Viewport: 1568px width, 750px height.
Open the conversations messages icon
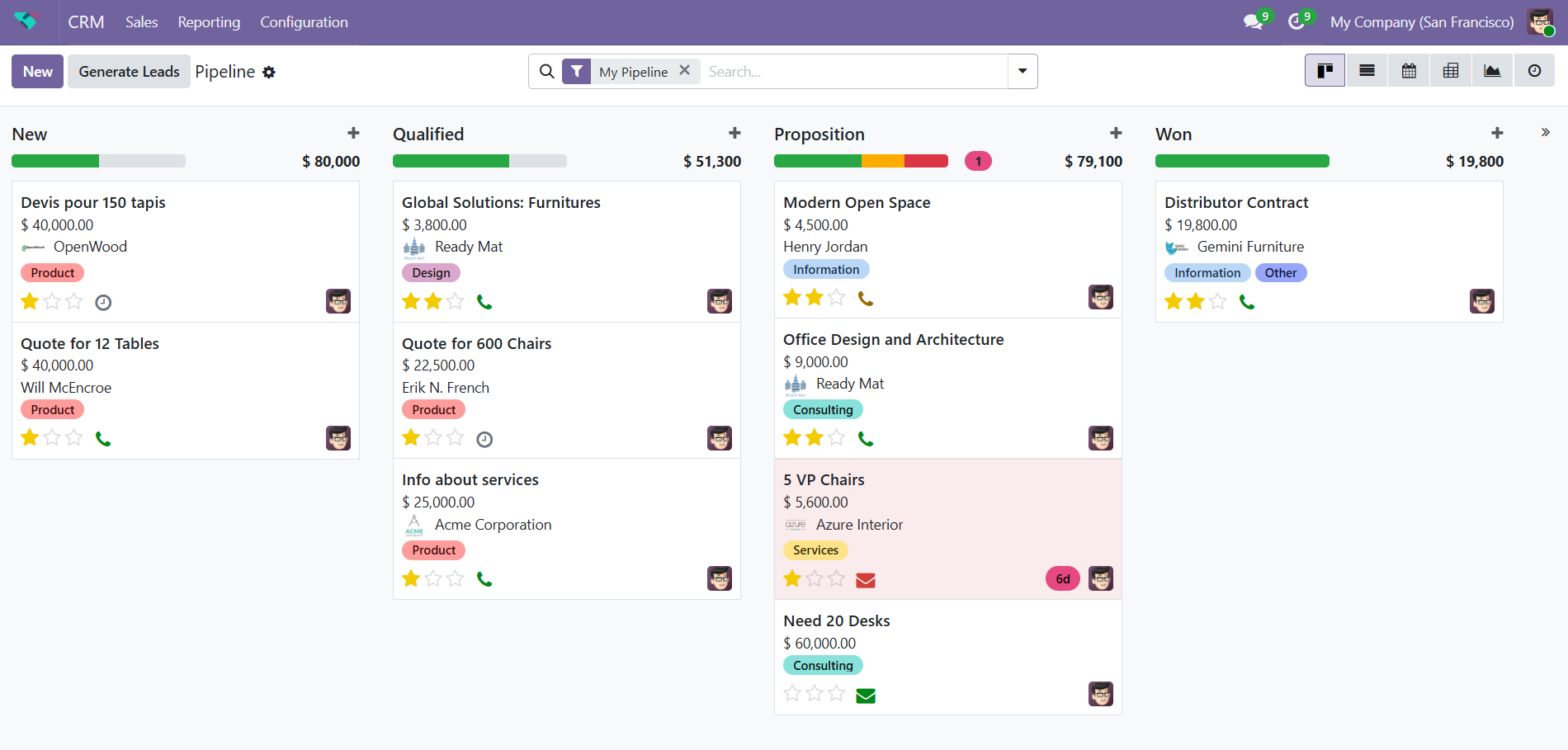point(1254,22)
